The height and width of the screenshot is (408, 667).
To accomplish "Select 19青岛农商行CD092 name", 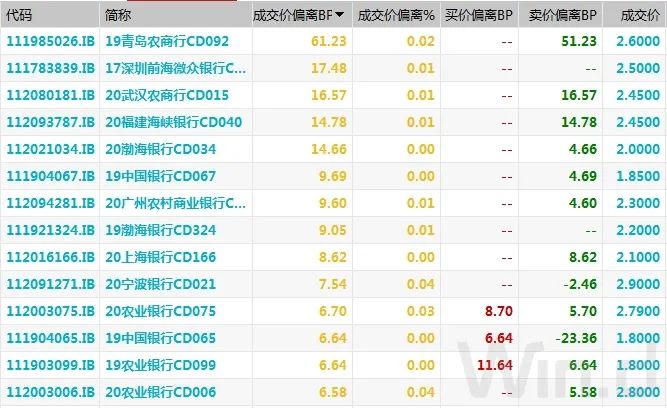I will (x=167, y=41).
